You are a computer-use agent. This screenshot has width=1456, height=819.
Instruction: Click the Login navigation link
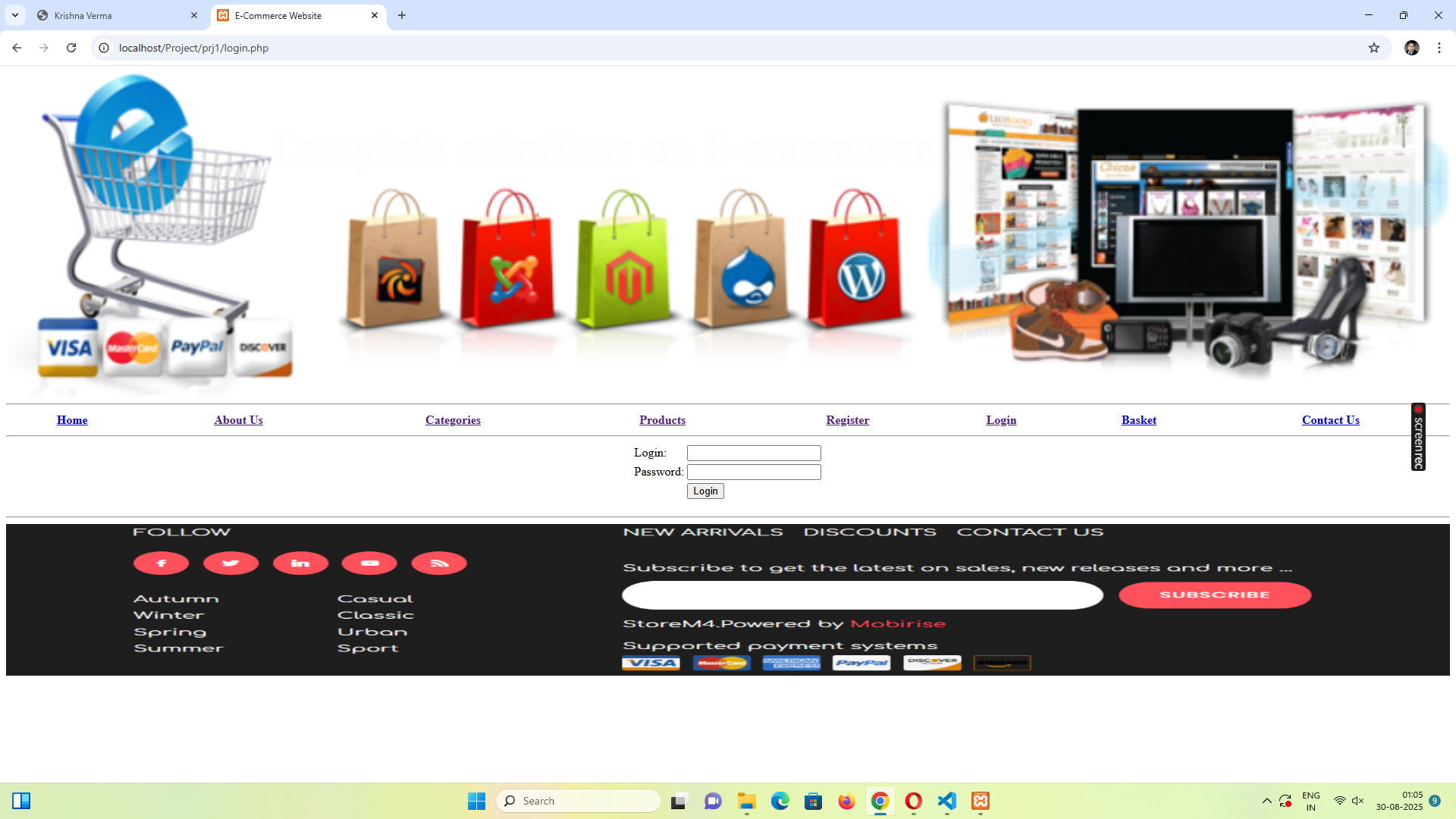[1001, 420]
